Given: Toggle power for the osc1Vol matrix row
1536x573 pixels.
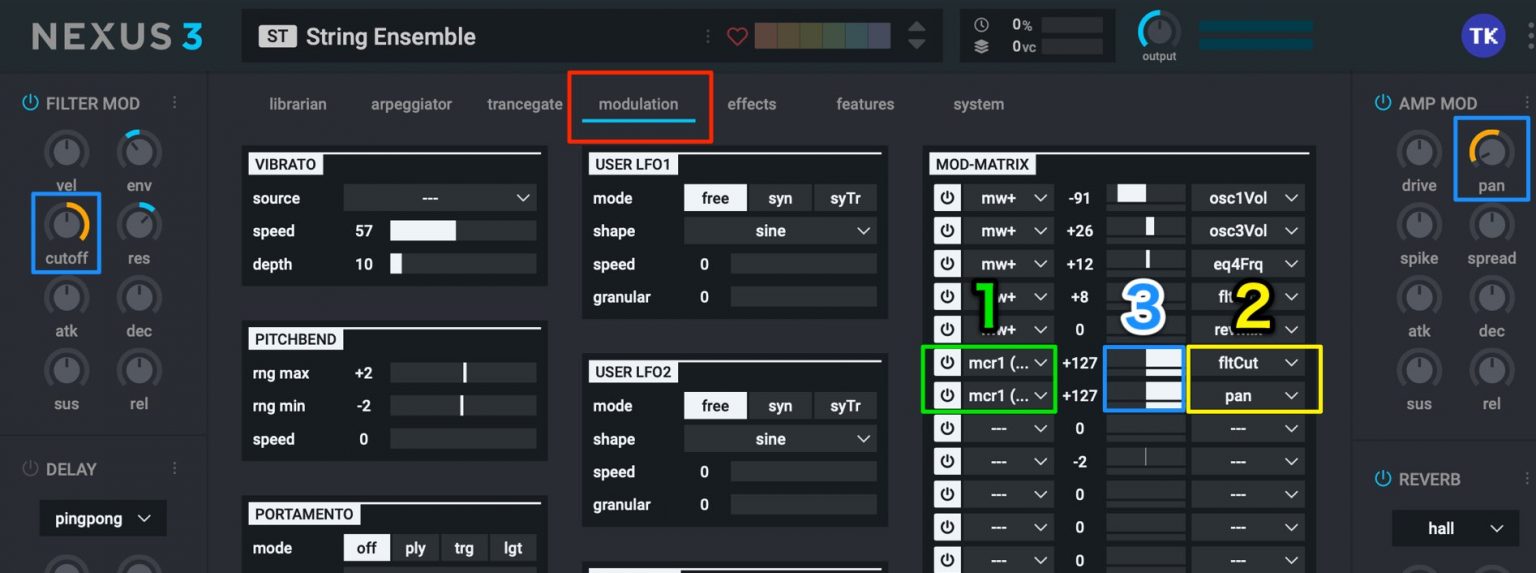Looking at the screenshot, I should 946,198.
